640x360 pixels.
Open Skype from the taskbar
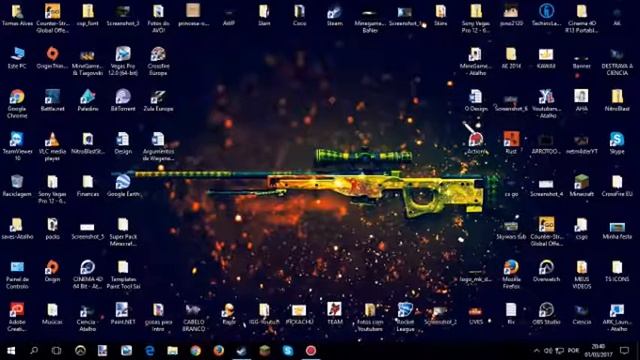coord(288,351)
